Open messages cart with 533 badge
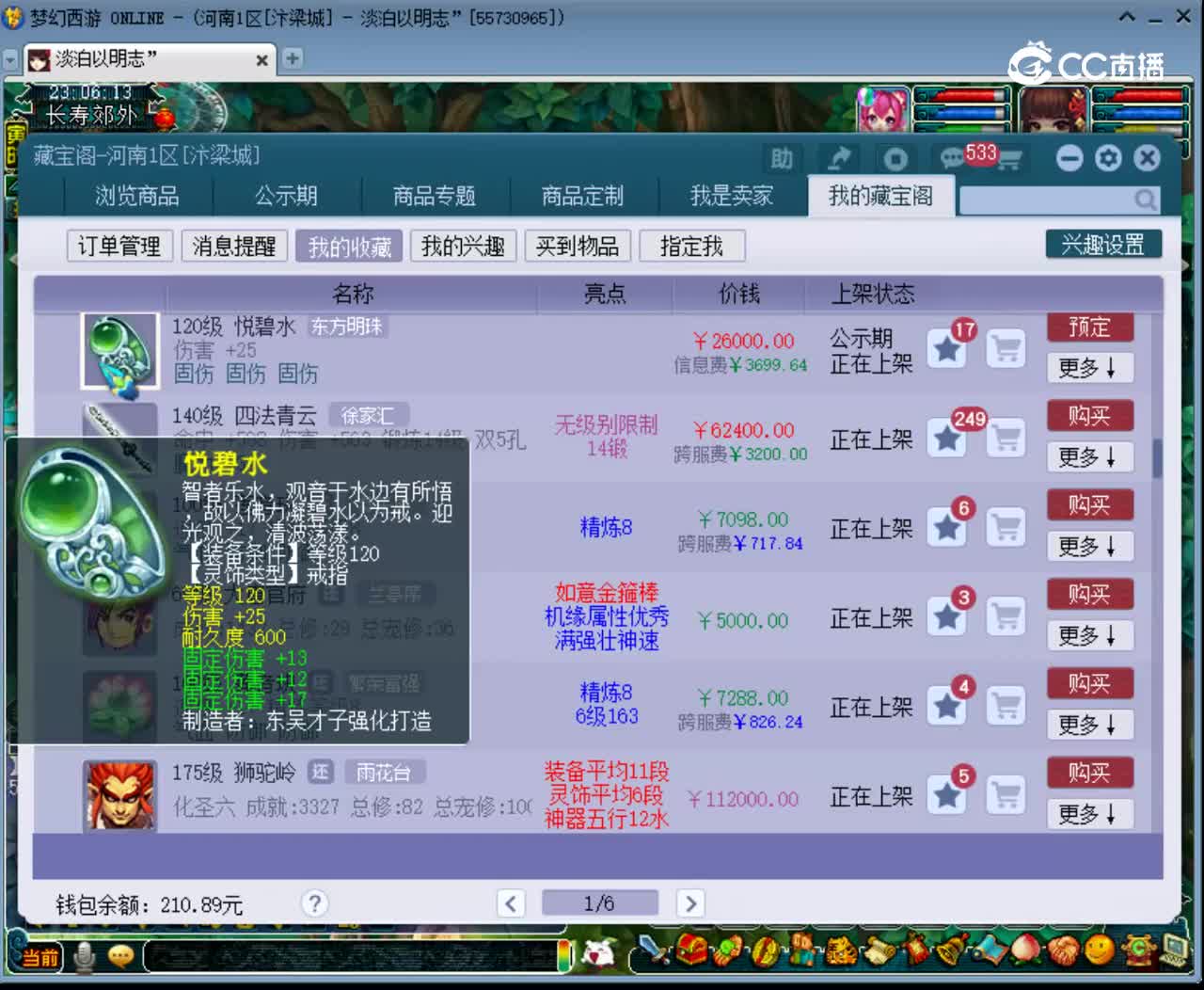The width and height of the screenshot is (1204, 990). click(x=981, y=157)
